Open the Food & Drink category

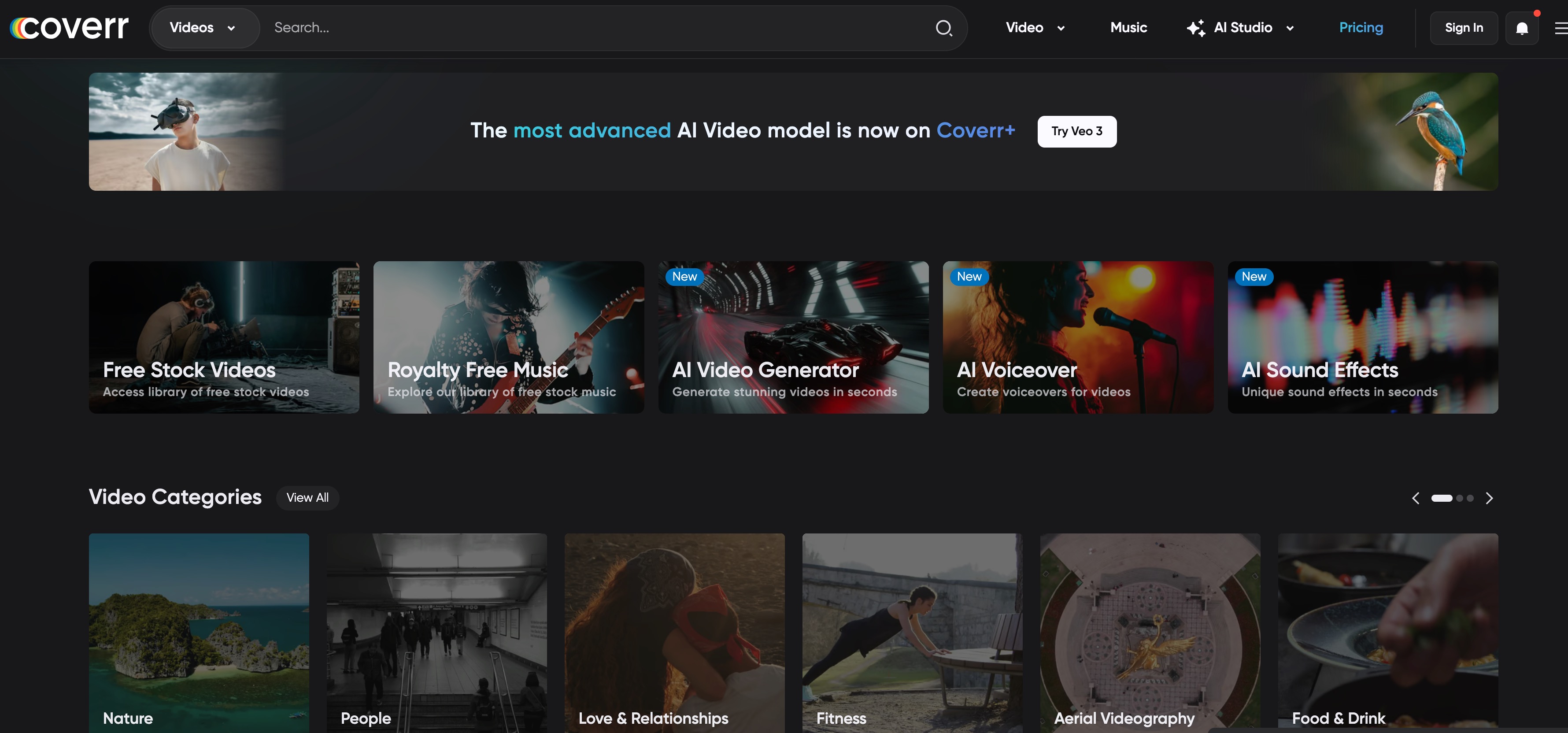pyautogui.click(x=1388, y=633)
